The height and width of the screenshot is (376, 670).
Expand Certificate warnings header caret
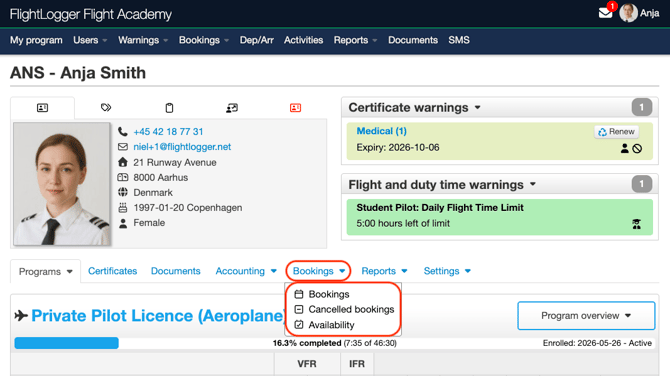[x=478, y=108]
